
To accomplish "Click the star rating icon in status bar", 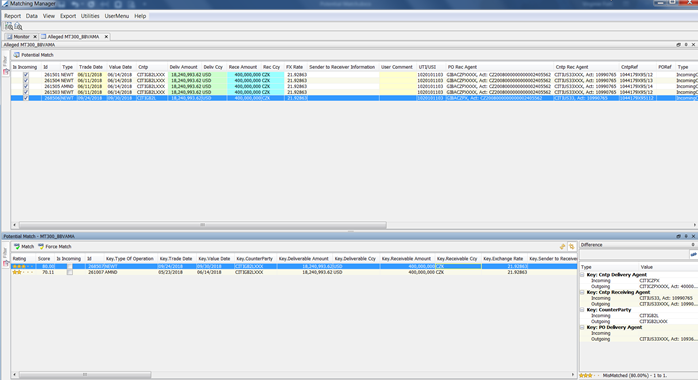I will [x=589, y=376].
